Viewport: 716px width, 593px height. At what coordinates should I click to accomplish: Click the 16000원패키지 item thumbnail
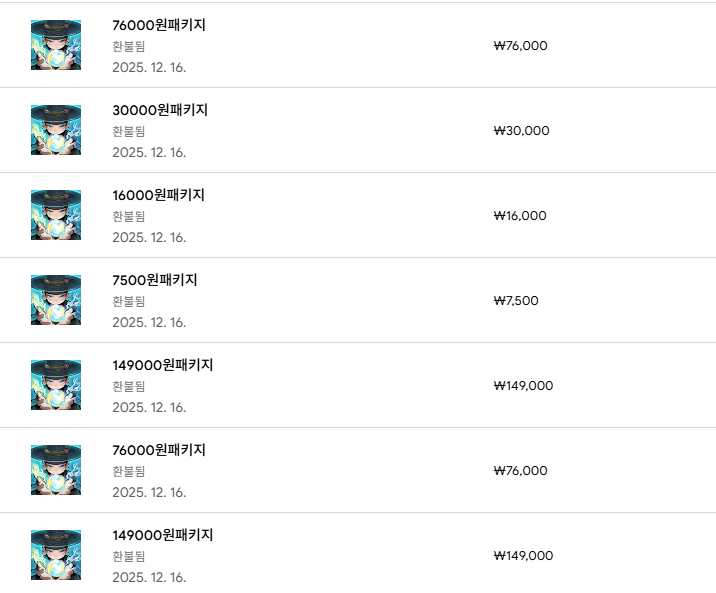(56, 215)
